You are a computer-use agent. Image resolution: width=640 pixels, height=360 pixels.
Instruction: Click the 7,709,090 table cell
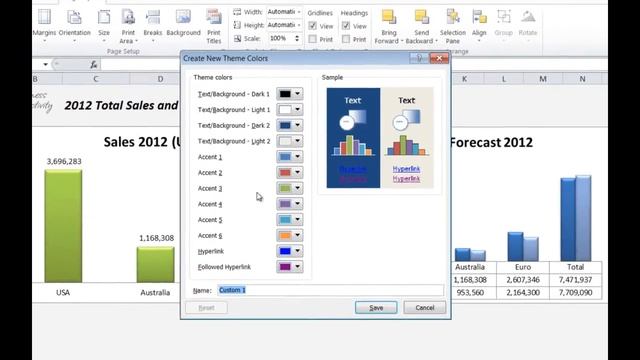pyautogui.click(x=576, y=293)
